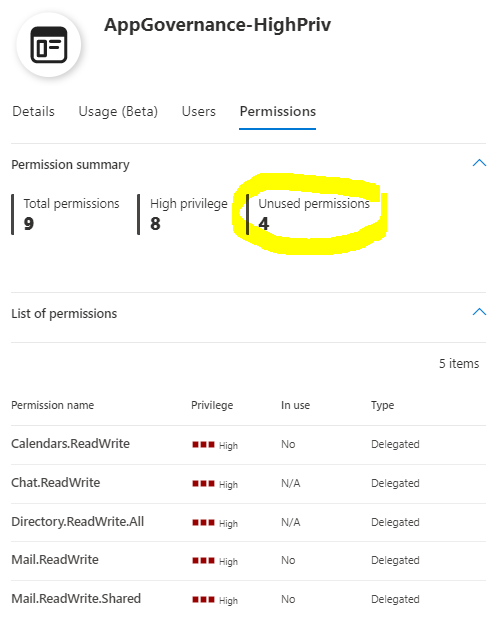Collapse the List of permissions chevron
The width and height of the screenshot is (492, 617).
pos(479,312)
